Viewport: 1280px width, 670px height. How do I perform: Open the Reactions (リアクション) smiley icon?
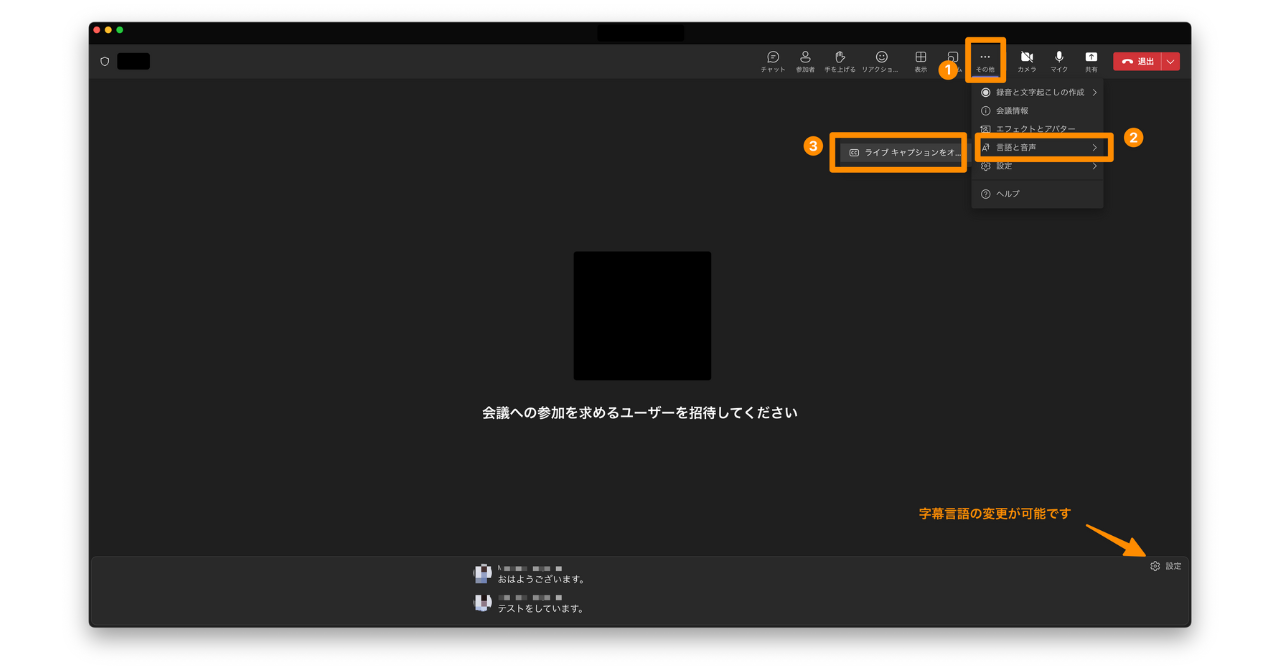(881, 60)
